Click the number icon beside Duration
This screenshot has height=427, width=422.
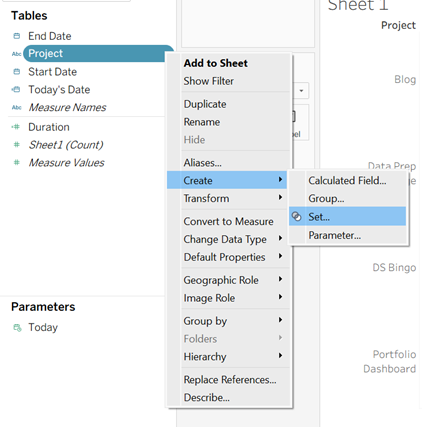tap(16, 127)
